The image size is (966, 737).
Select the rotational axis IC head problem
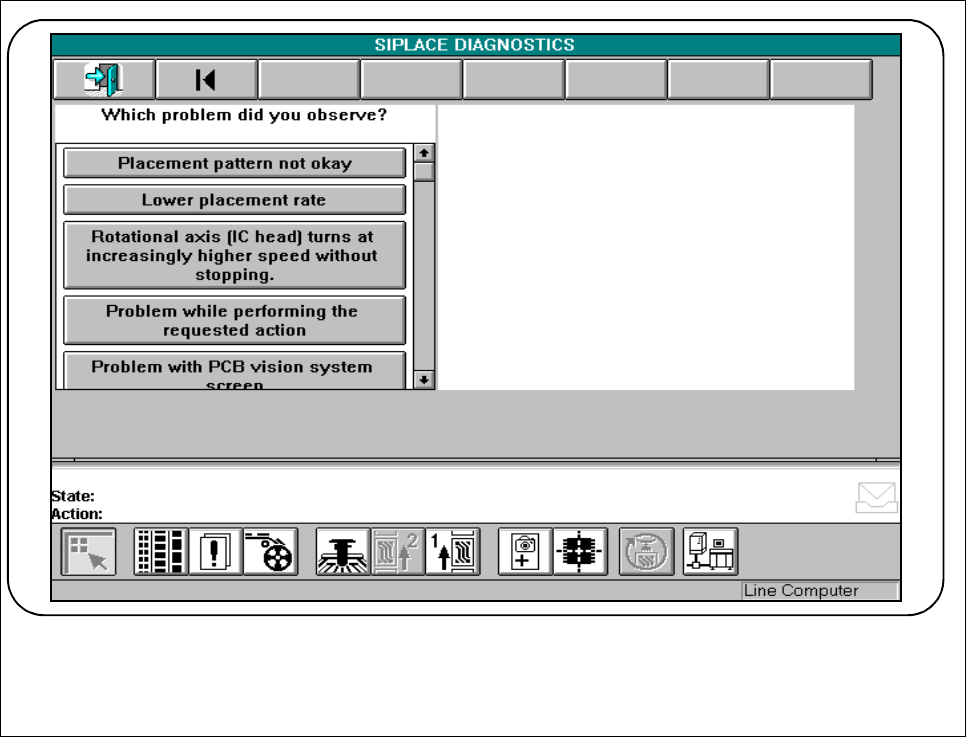click(235, 255)
